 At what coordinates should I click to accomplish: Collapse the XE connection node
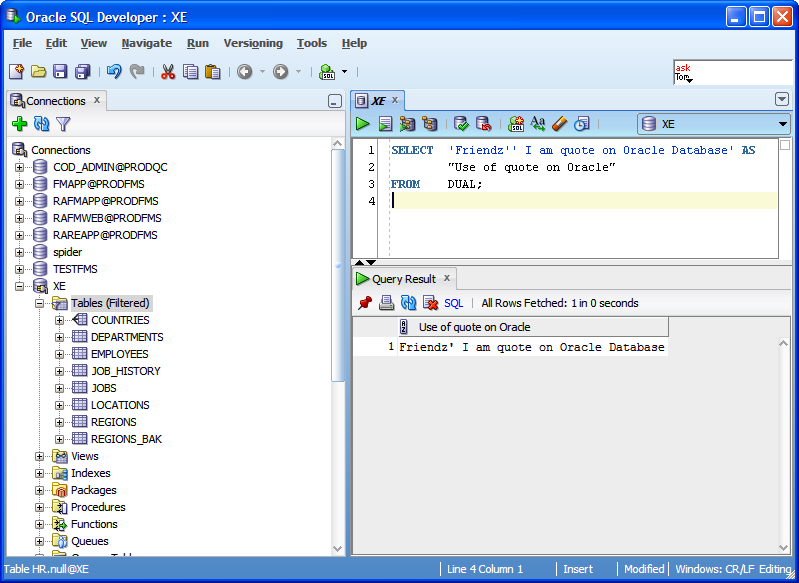point(20,286)
